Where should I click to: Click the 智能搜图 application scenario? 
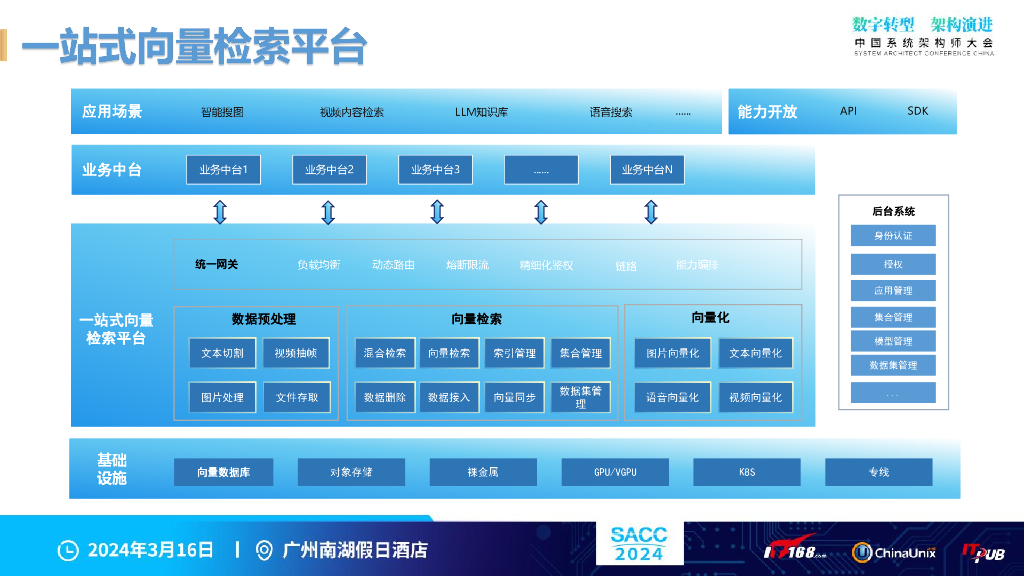coord(222,112)
